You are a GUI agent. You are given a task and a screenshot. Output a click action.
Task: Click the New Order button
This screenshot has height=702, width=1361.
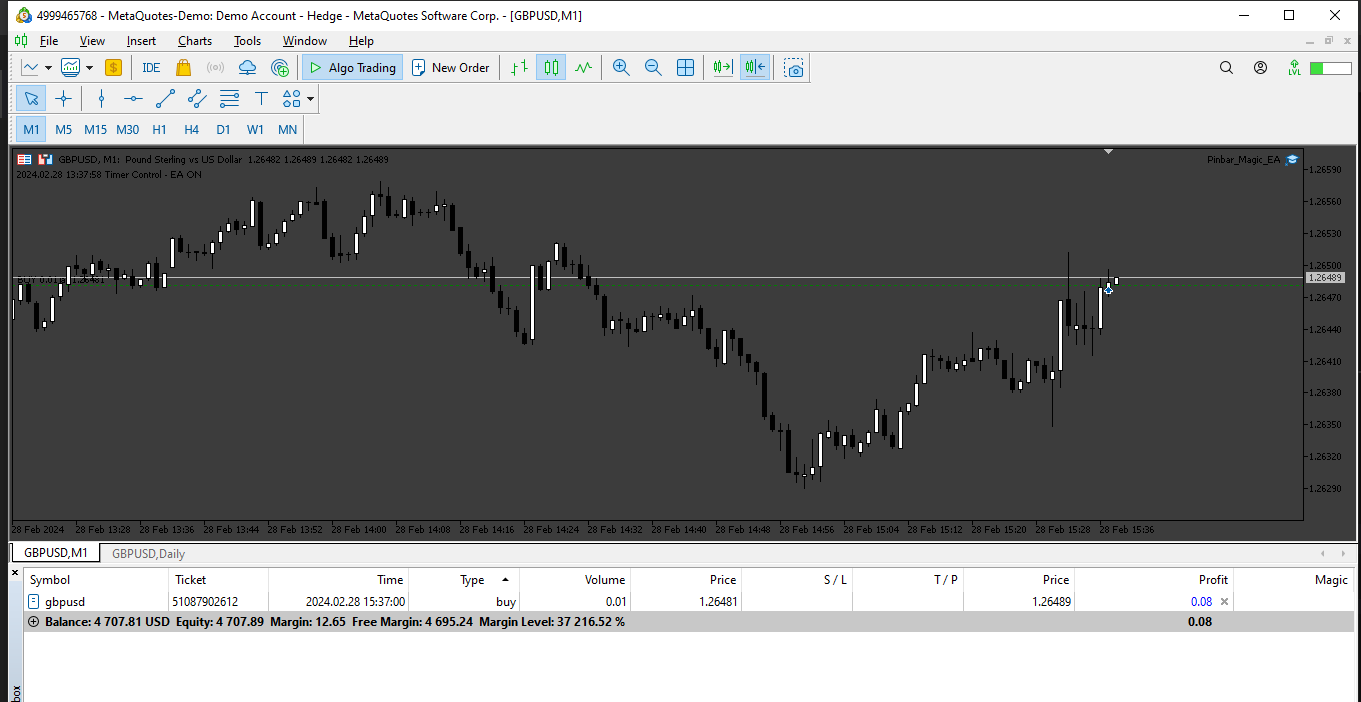(450, 68)
